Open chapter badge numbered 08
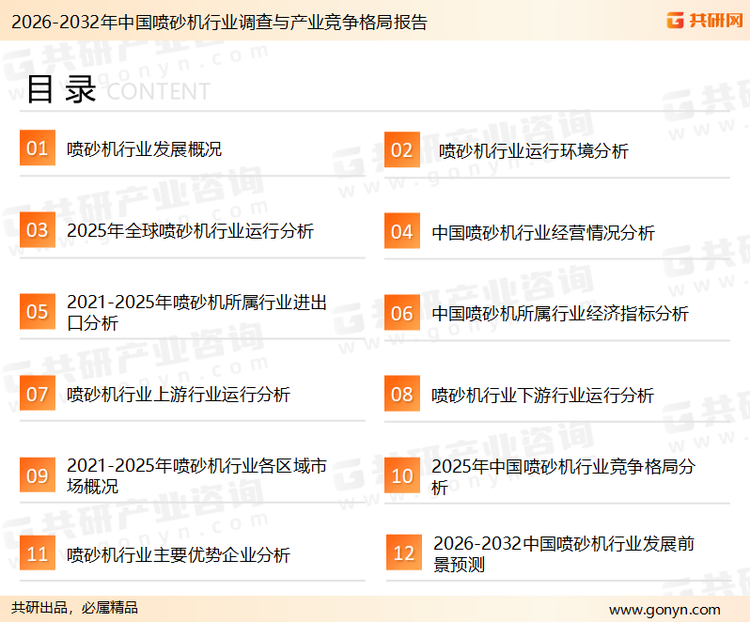 tap(401, 394)
